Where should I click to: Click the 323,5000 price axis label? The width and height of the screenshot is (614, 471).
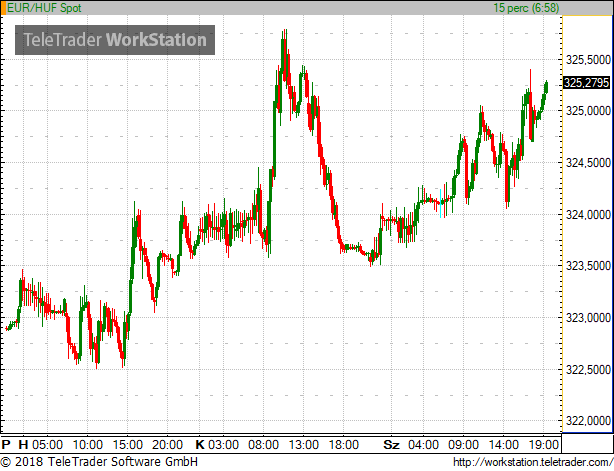click(588, 266)
